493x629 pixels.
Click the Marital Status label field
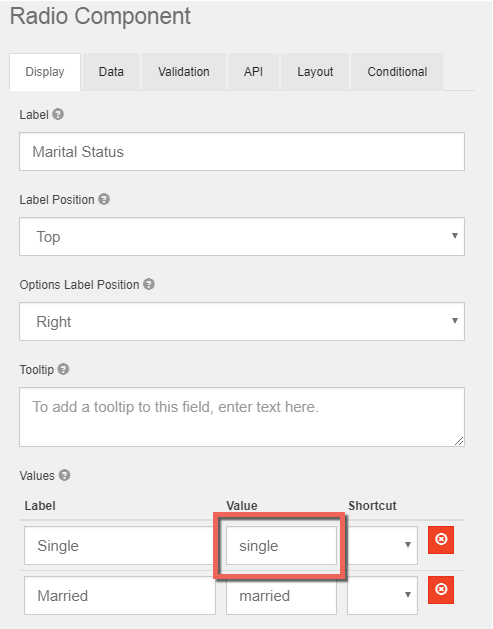tap(242, 152)
